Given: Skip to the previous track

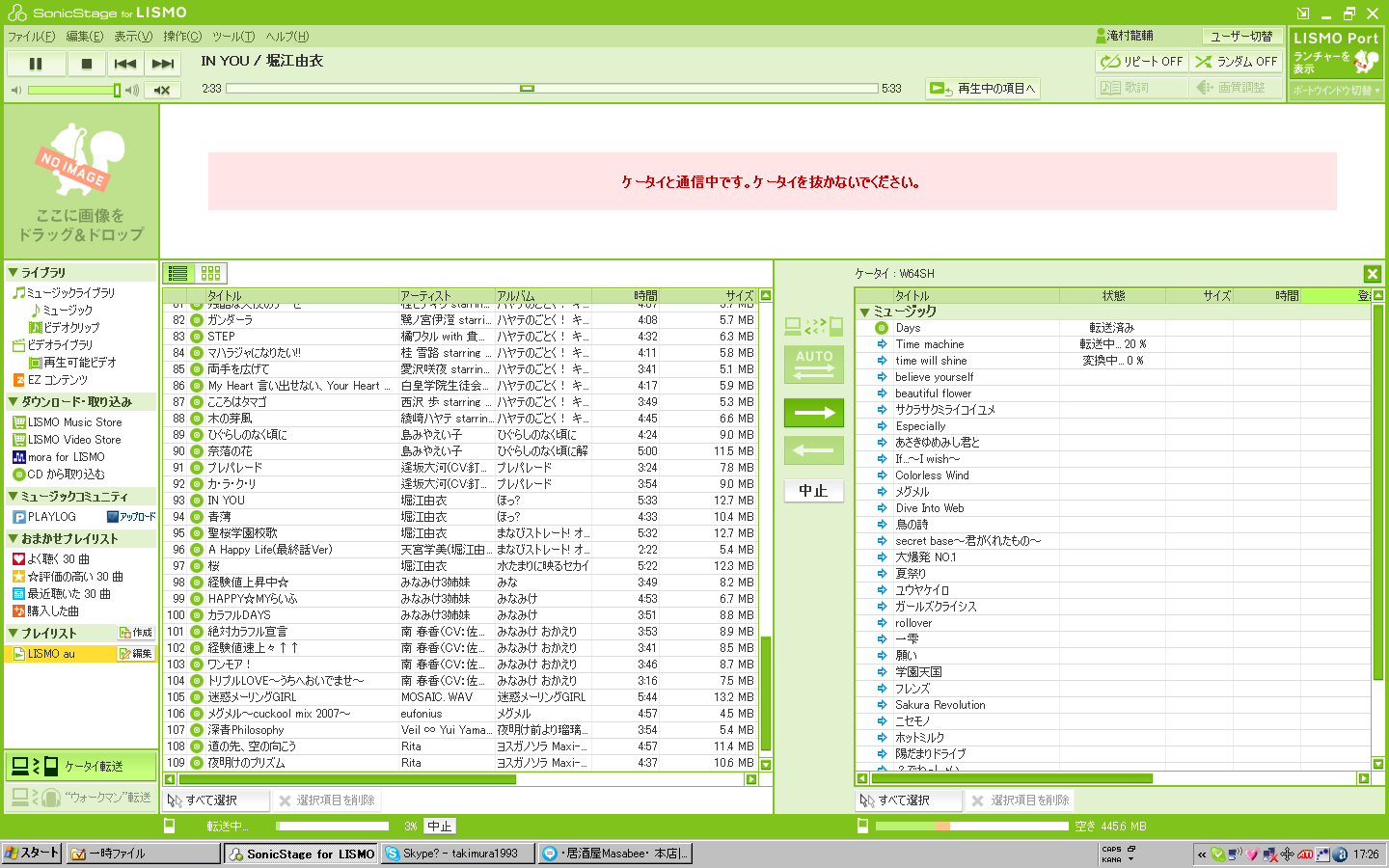Looking at the screenshot, I should click(125, 64).
